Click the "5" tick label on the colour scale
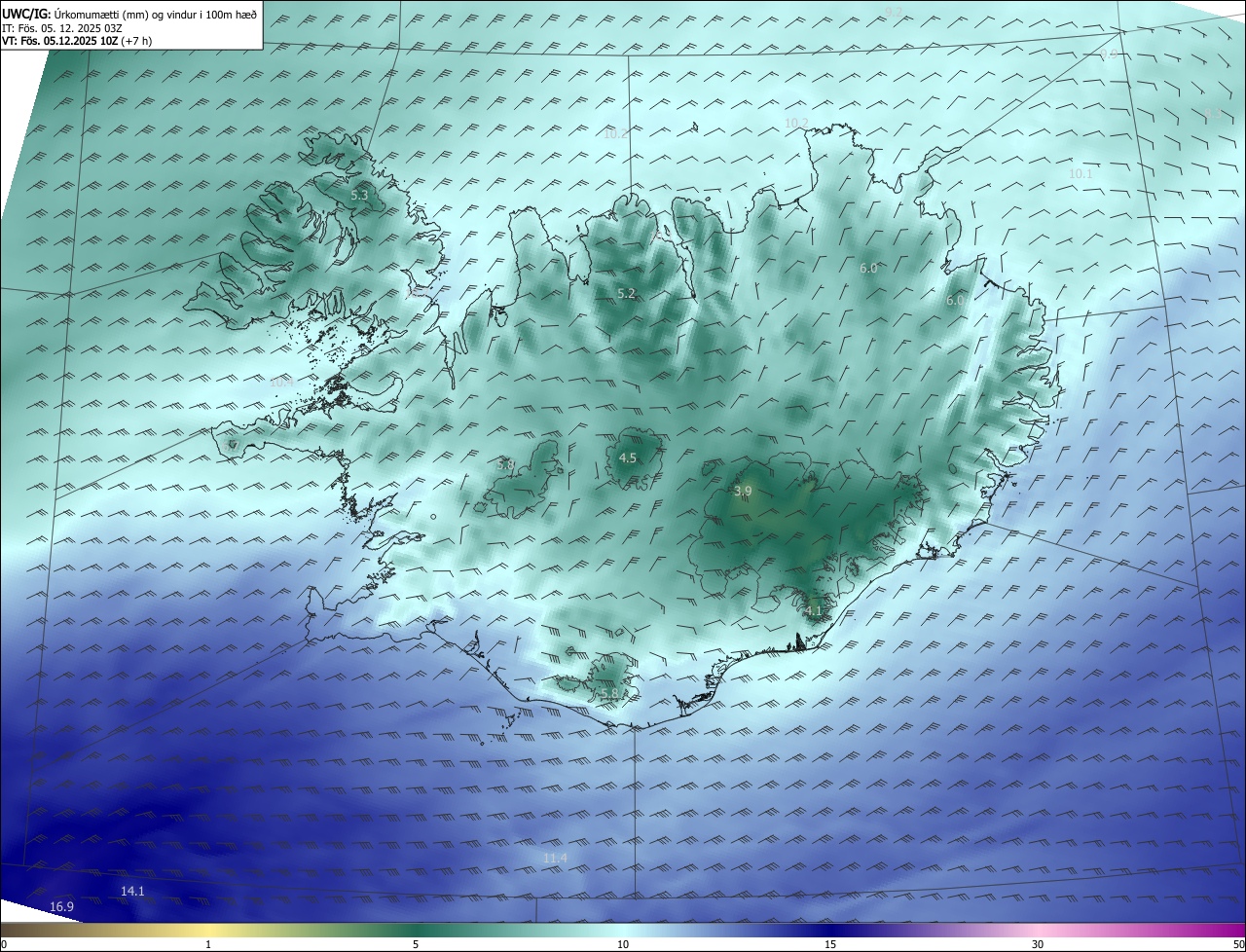The height and width of the screenshot is (952, 1246). (416, 944)
